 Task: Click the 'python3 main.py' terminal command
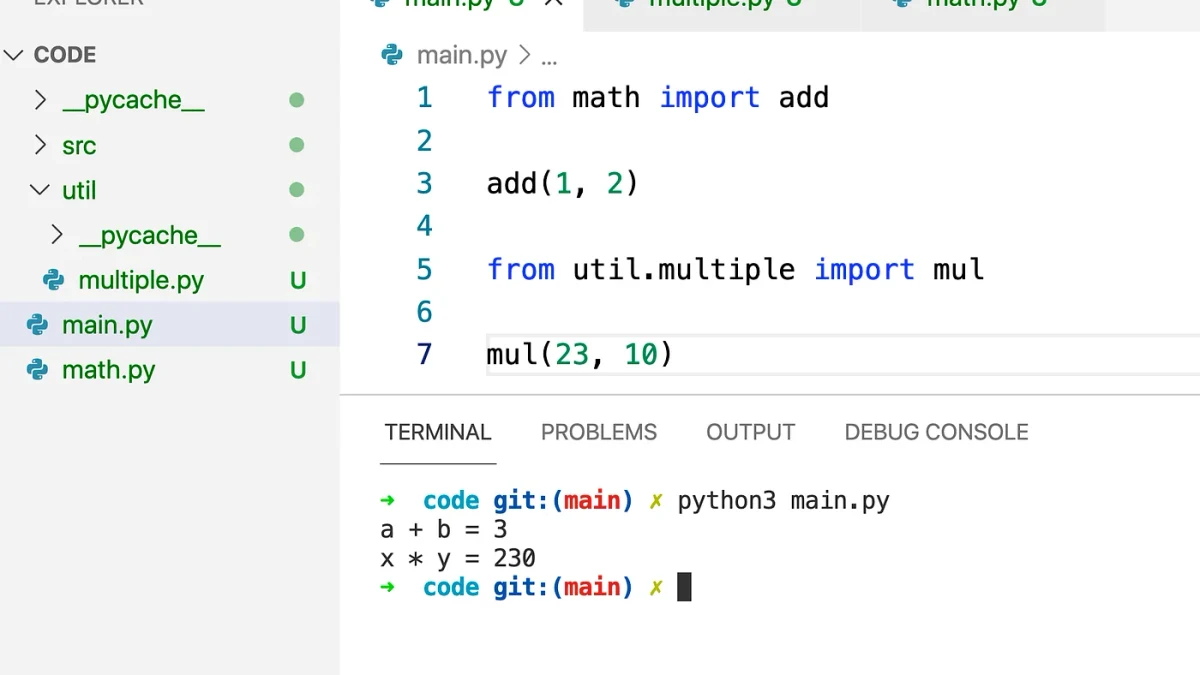pyautogui.click(x=784, y=501)
